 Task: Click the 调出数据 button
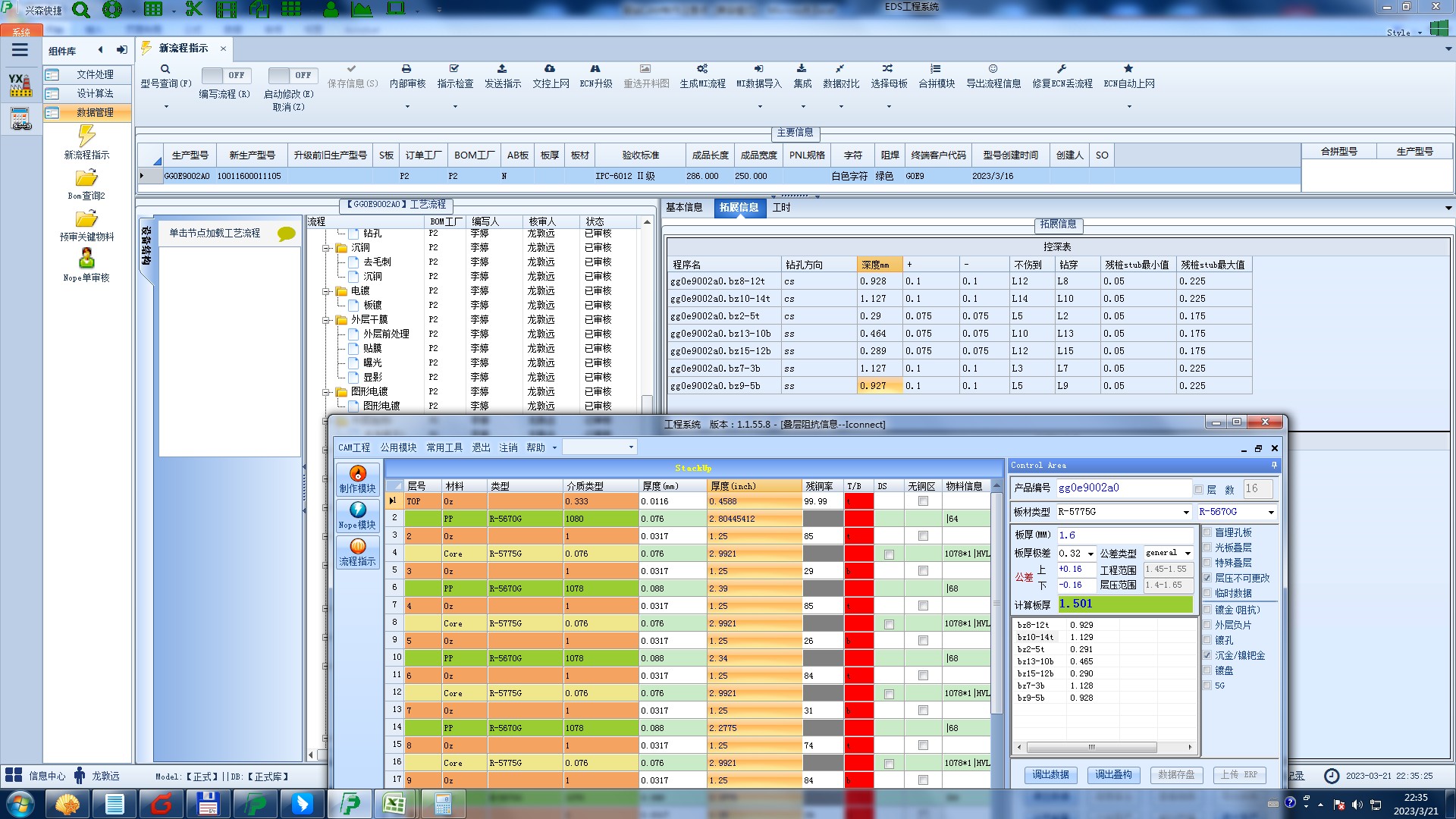1050,774
